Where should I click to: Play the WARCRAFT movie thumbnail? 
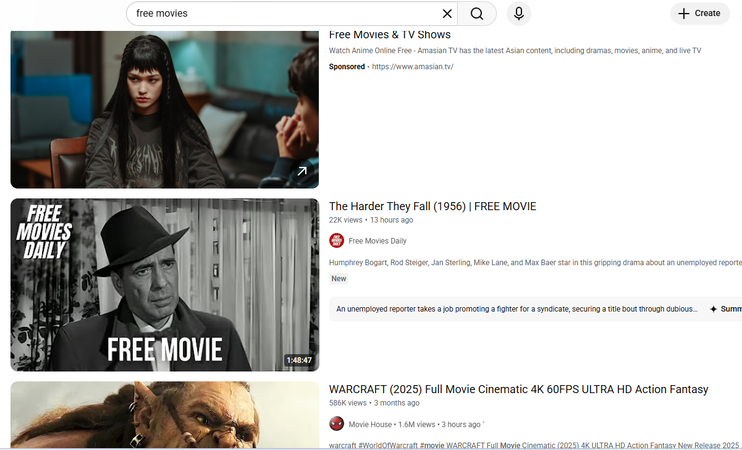(165, 415)
